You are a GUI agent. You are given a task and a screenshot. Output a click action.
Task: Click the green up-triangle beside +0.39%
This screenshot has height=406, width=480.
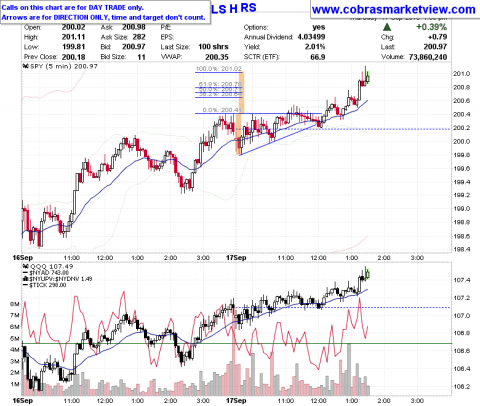(387, 27)
